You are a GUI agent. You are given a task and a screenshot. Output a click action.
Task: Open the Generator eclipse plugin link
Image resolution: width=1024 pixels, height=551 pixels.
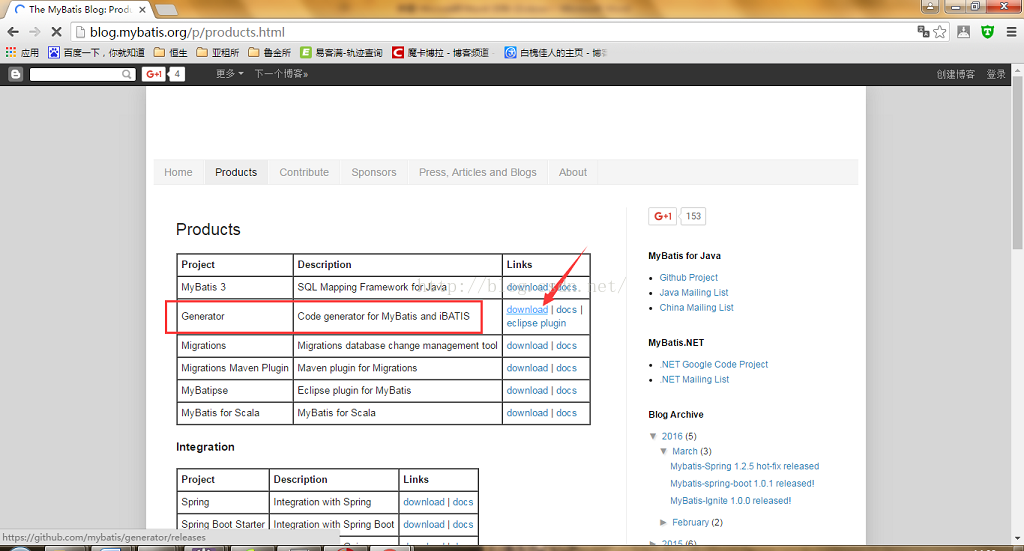click(x=536, y=323)
